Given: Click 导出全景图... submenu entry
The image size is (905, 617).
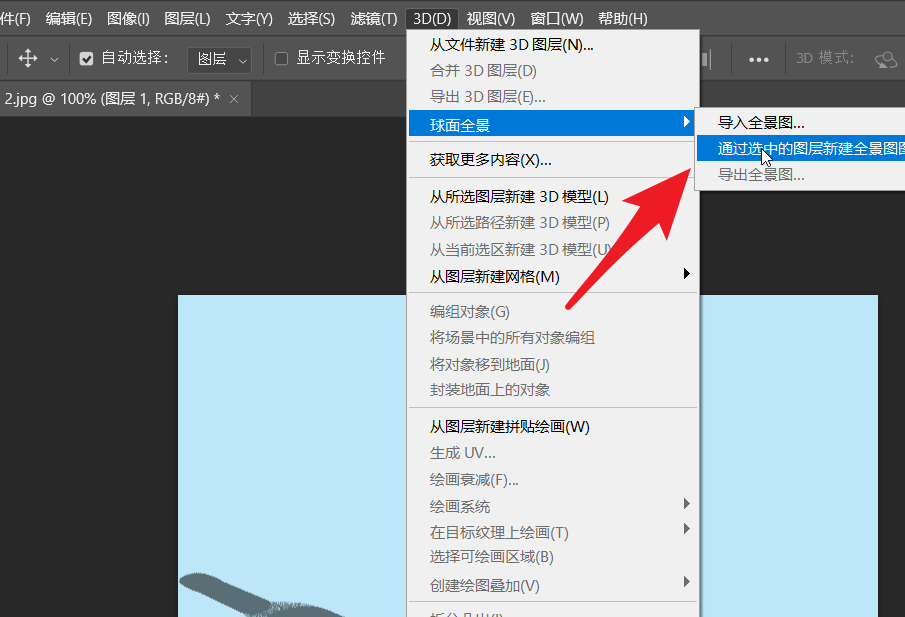Looking at the screenshot, I should (x=801, y=174).
